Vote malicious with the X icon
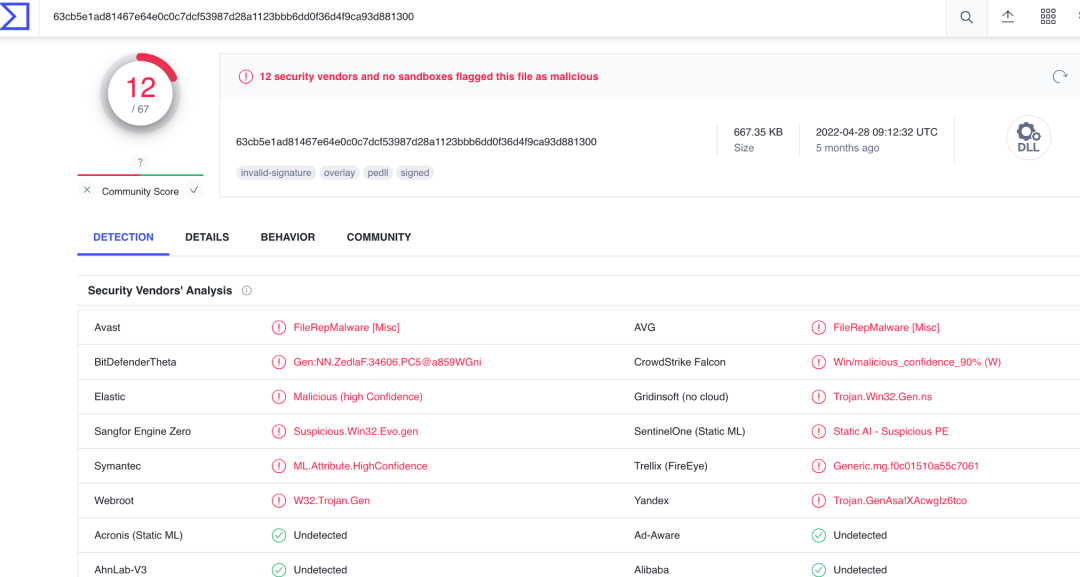 (x=87, y=190)
